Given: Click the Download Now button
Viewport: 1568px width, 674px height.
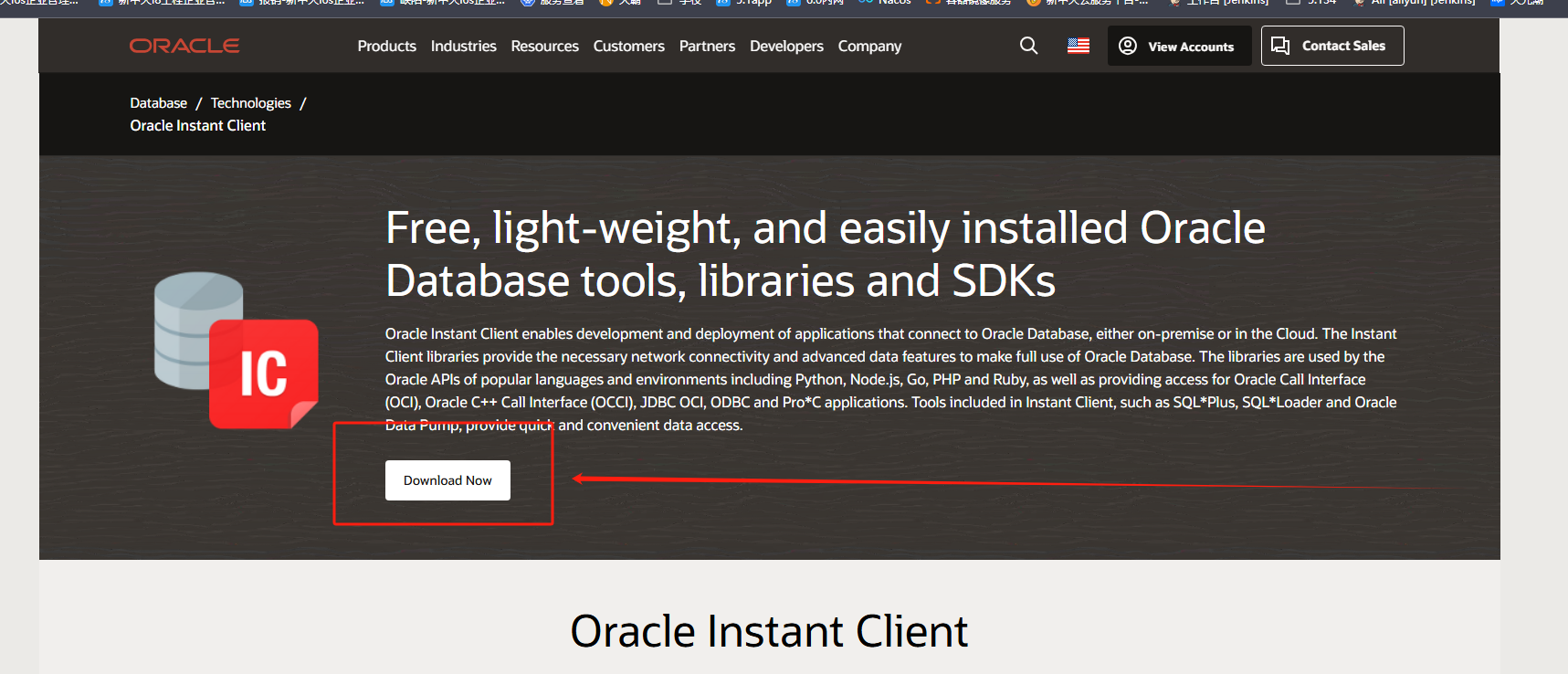Looking at the screenshot, I should coord(447,480).
